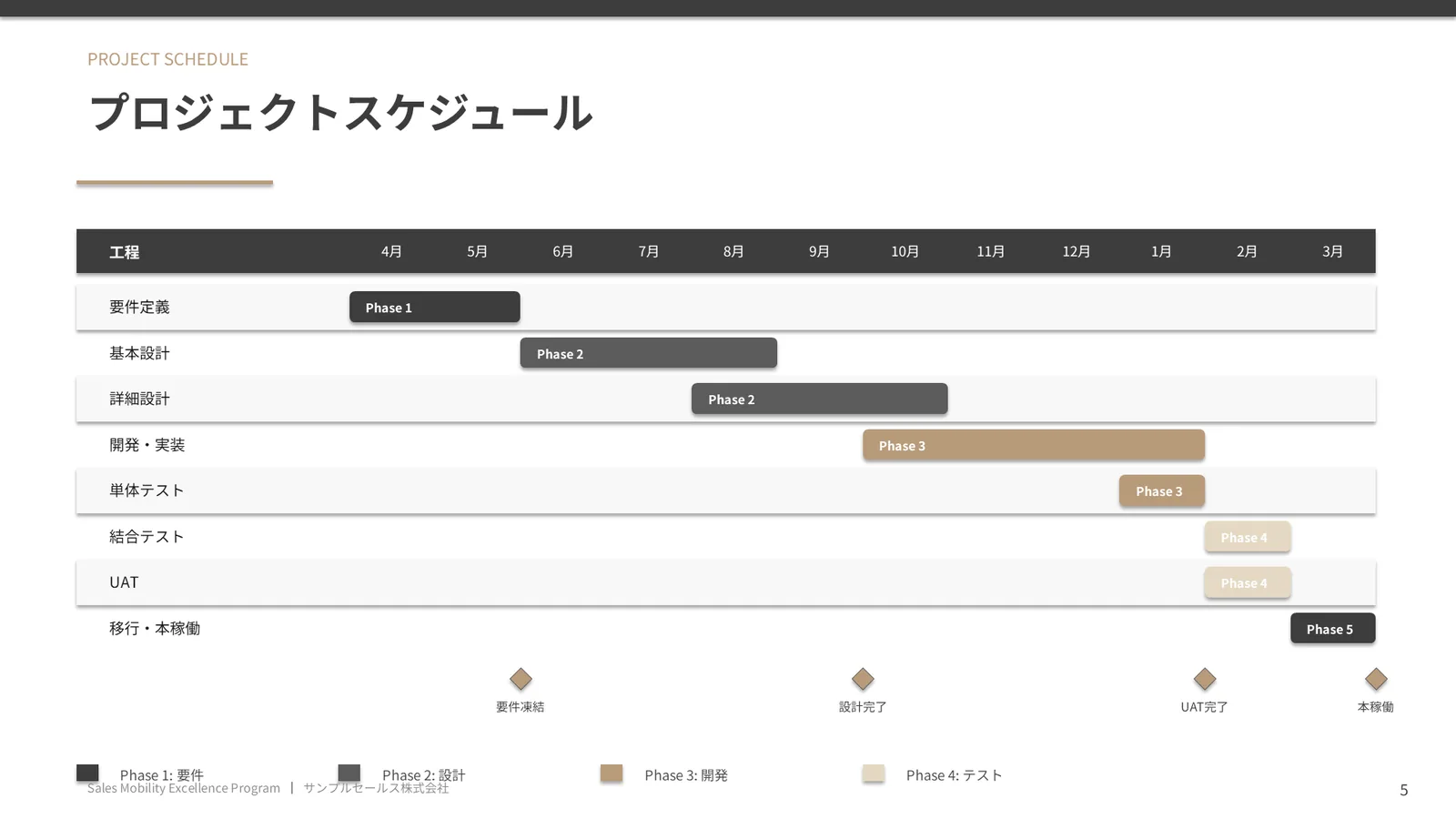This screenshot has height=819, width=1456.
Task: Click the page number 5
Action: coord(1404,790)
